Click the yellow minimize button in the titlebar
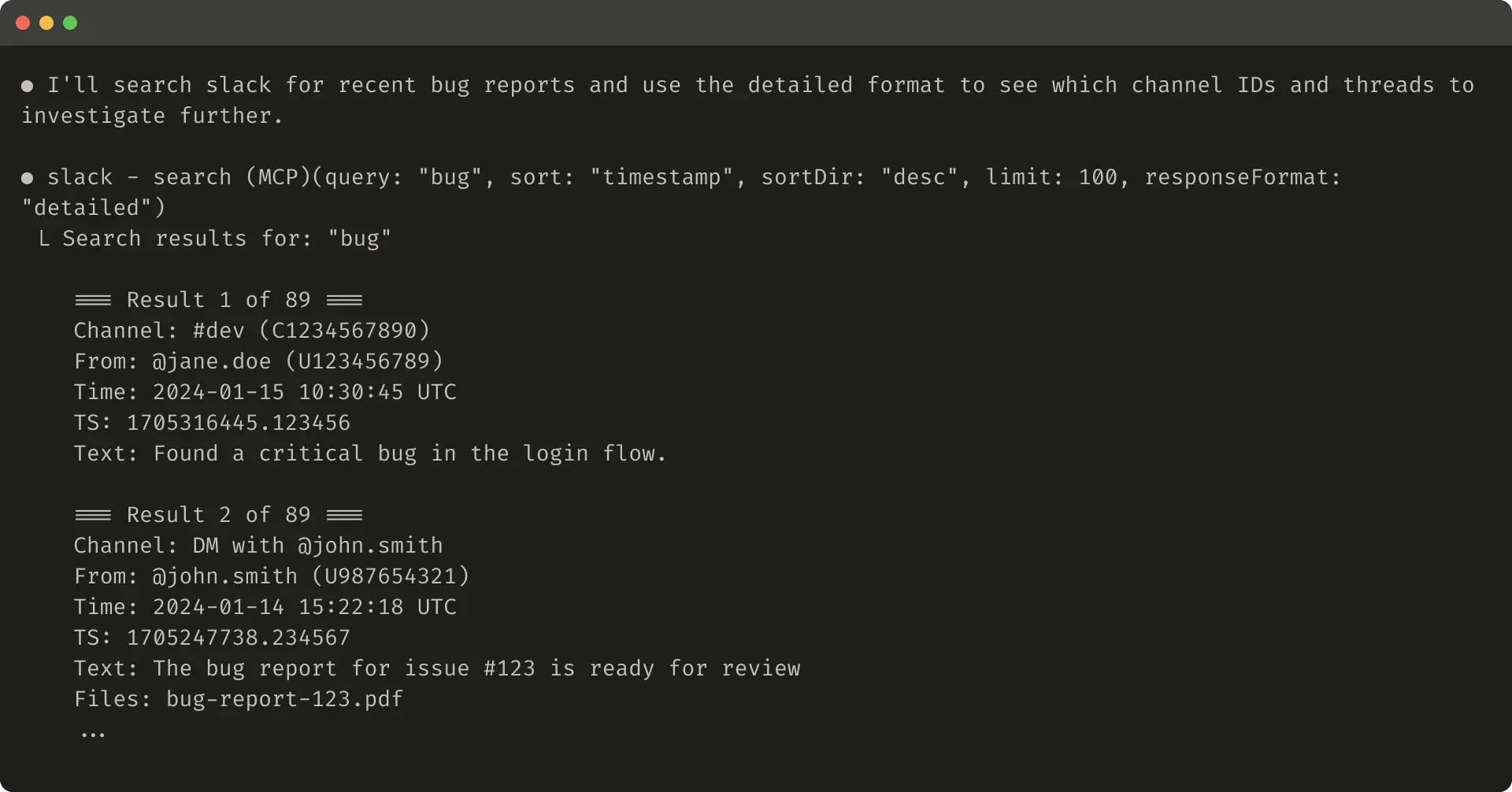This screenshot has width=1512, height=792. click(46, 23)
